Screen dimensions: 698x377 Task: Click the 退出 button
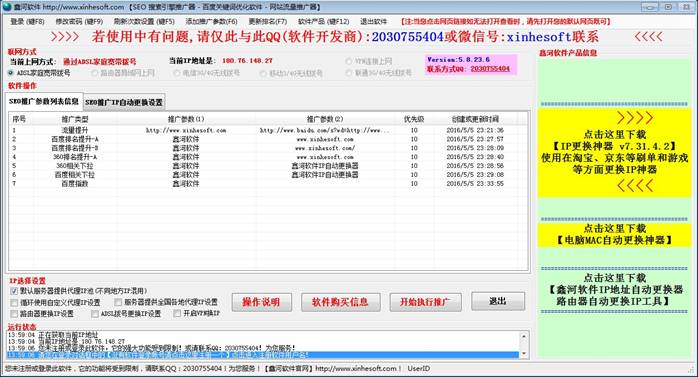[x=498, y=301]
